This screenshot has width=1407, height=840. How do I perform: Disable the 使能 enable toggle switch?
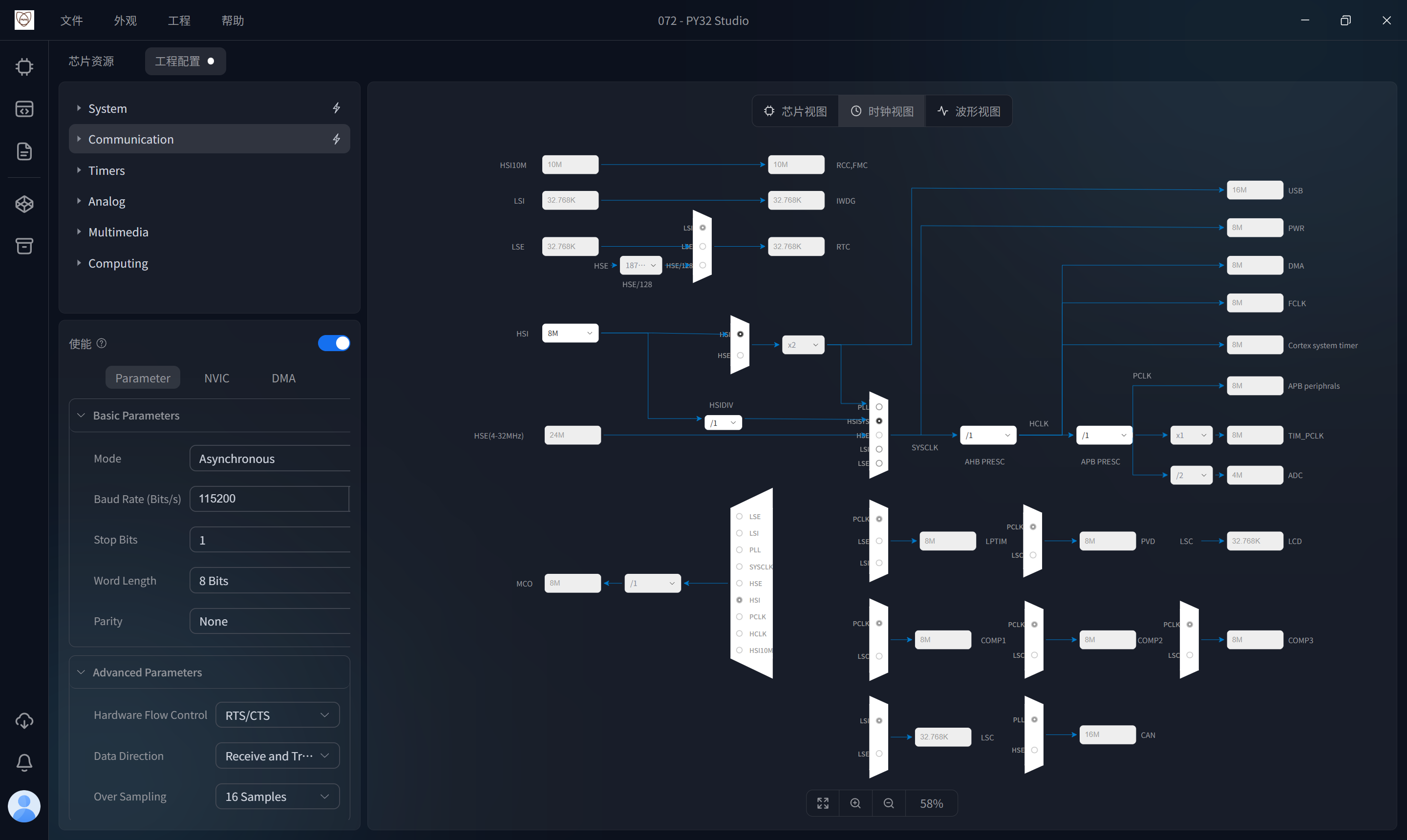334,343
